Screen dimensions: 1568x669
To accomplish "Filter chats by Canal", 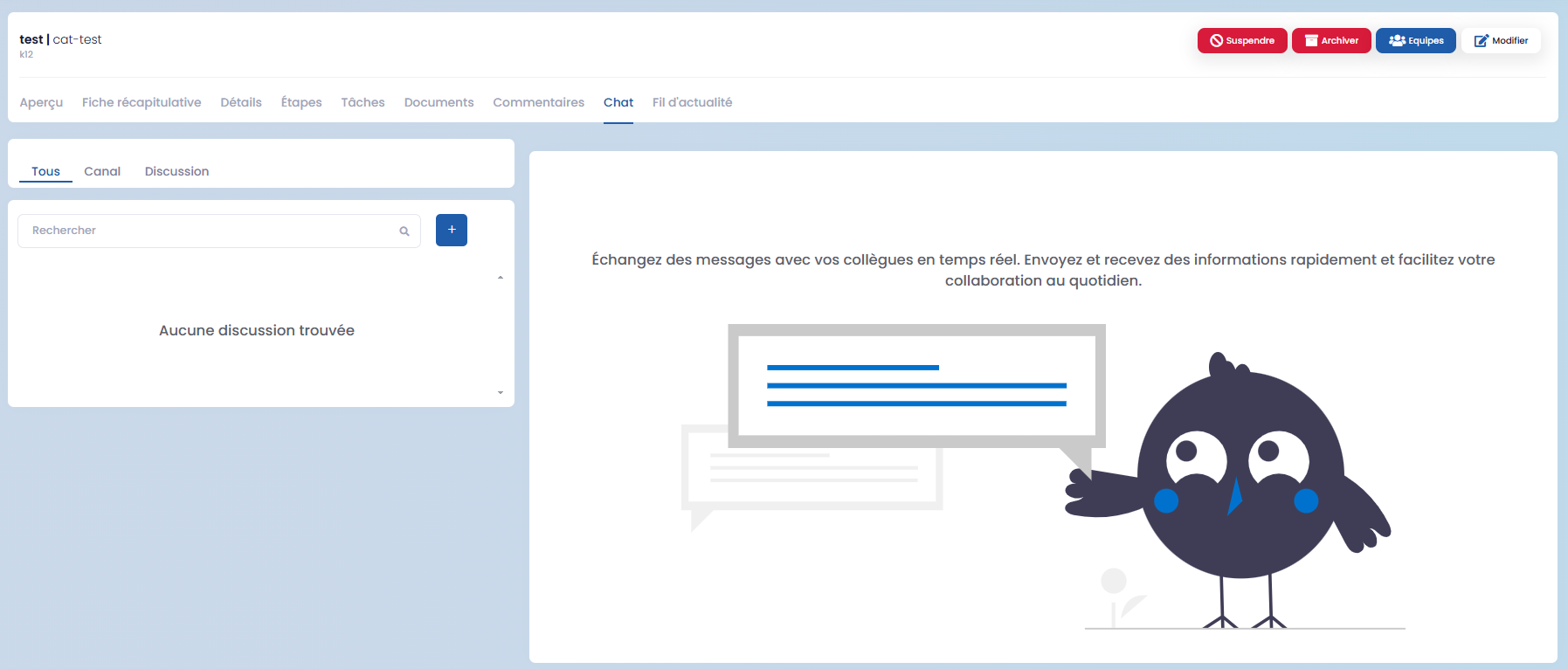I will (x=102, y=171).
